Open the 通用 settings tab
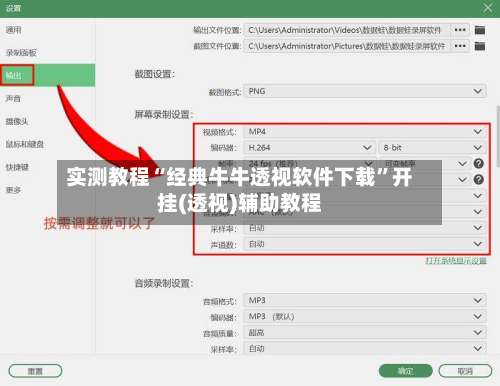500x386 pixels. [14, 30]
